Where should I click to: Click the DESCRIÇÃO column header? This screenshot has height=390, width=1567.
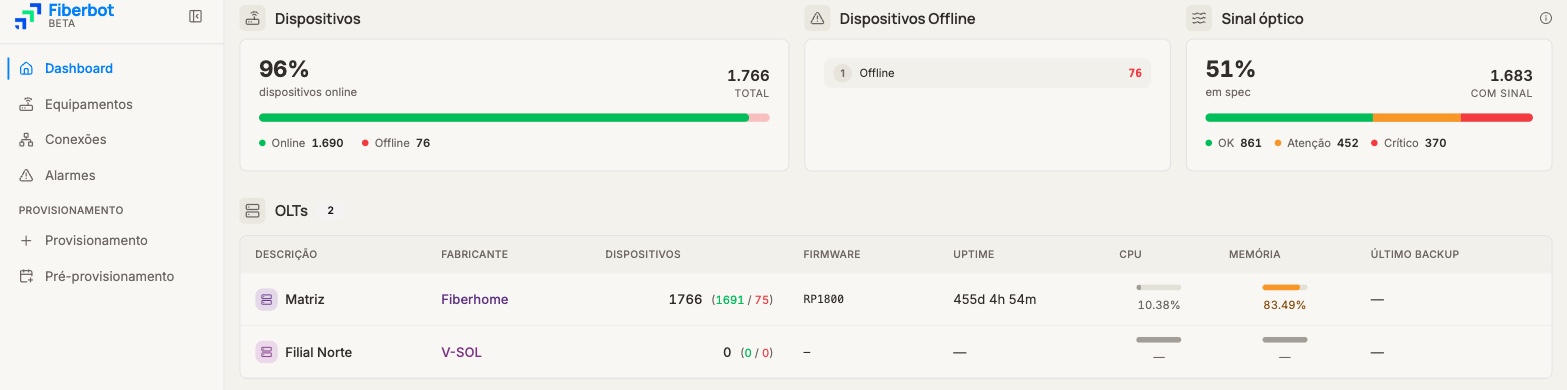point(286,255)
